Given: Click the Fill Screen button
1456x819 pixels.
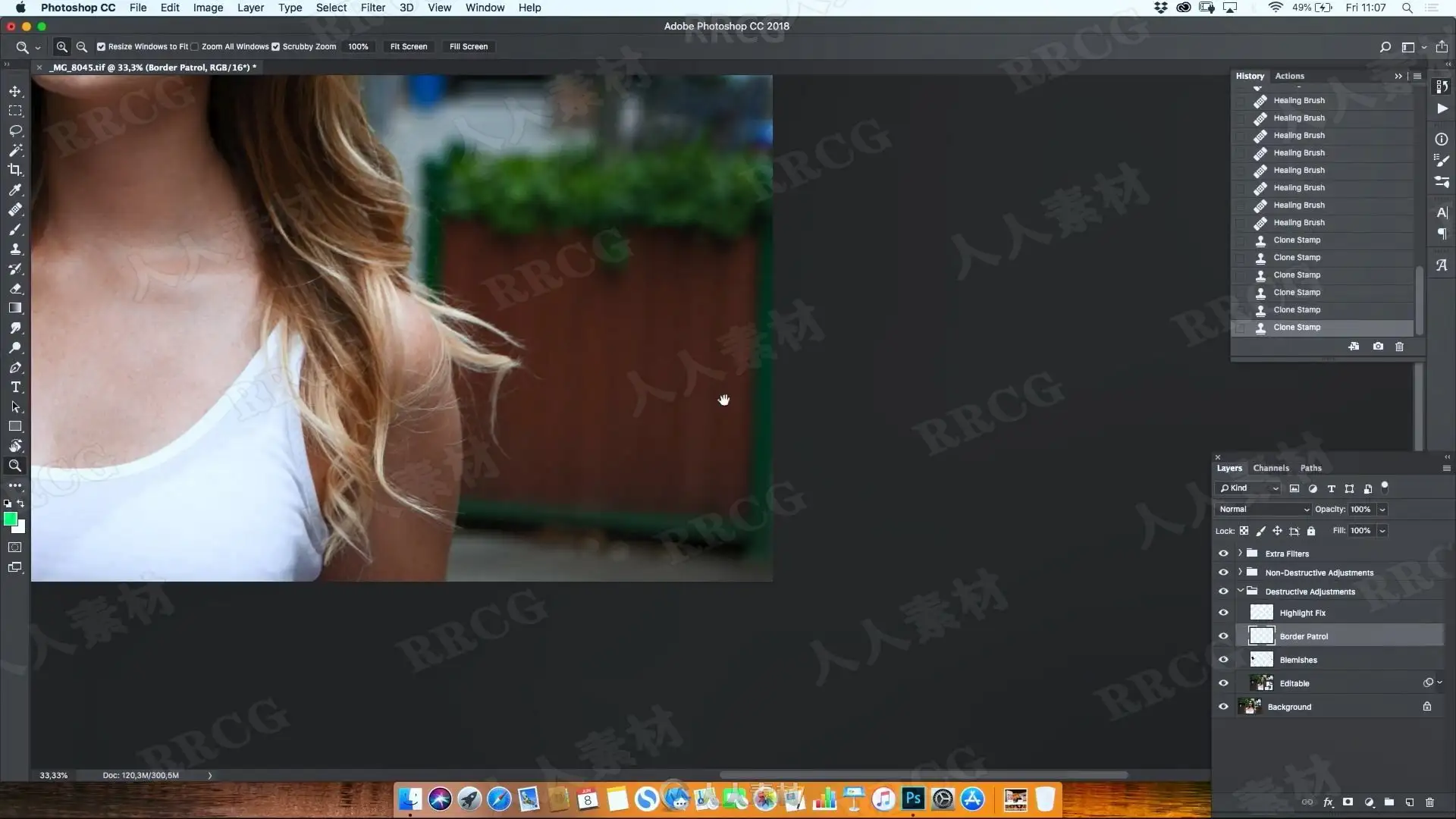Looking at the screenshot, I should (x=468, y=47).
